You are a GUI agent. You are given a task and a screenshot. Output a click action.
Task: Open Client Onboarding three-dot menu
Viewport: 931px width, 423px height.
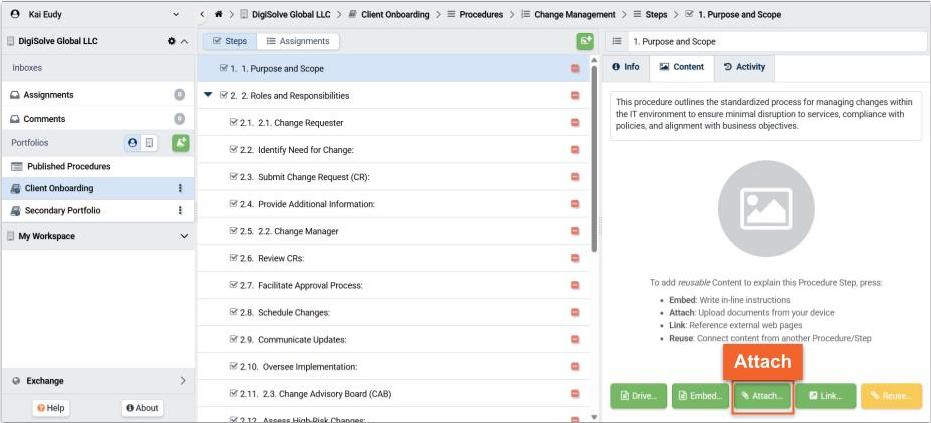pyautogui.click(x=180, y=188)
